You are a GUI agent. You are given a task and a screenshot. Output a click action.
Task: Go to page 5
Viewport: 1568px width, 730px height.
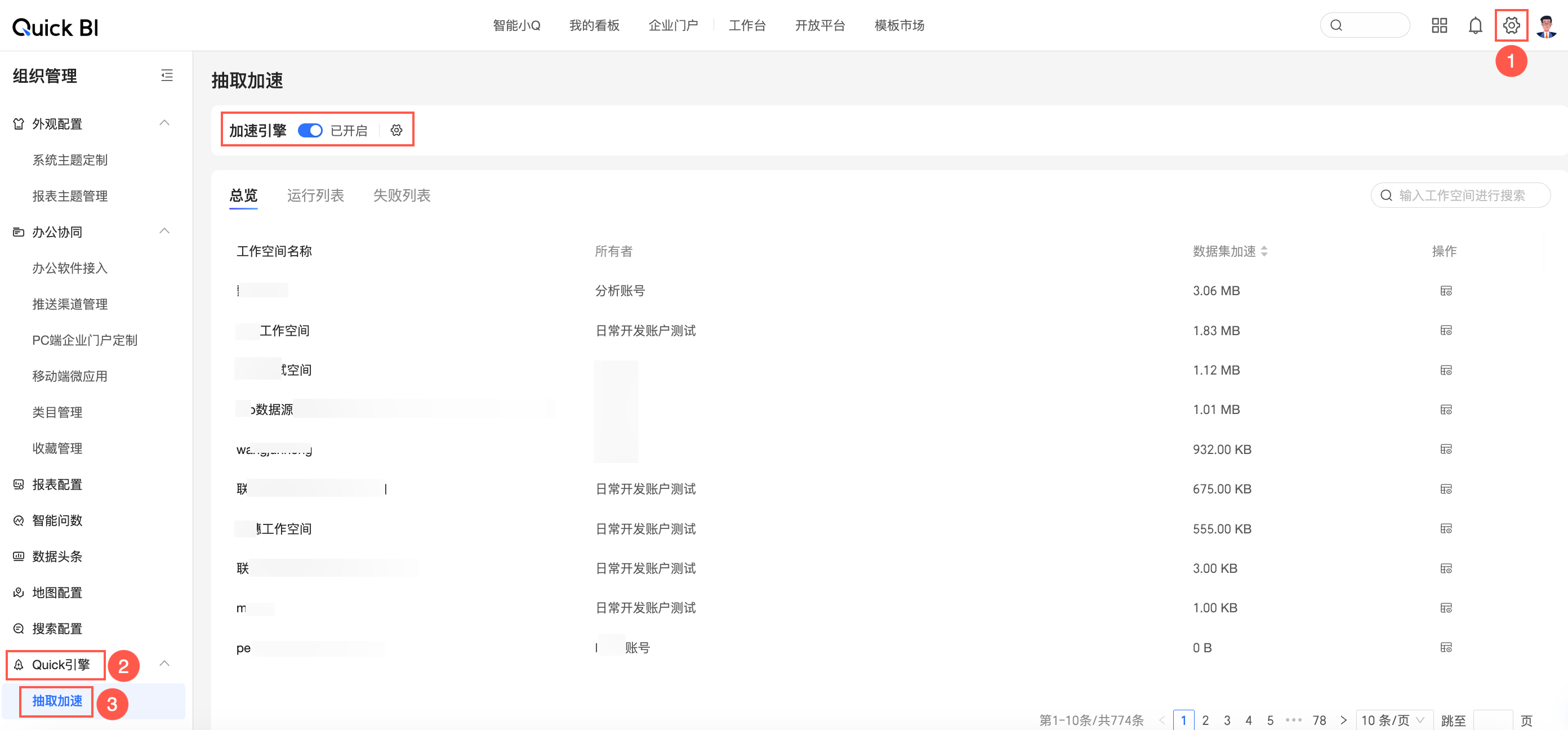pyautogui.click(x=1271, y=720)
